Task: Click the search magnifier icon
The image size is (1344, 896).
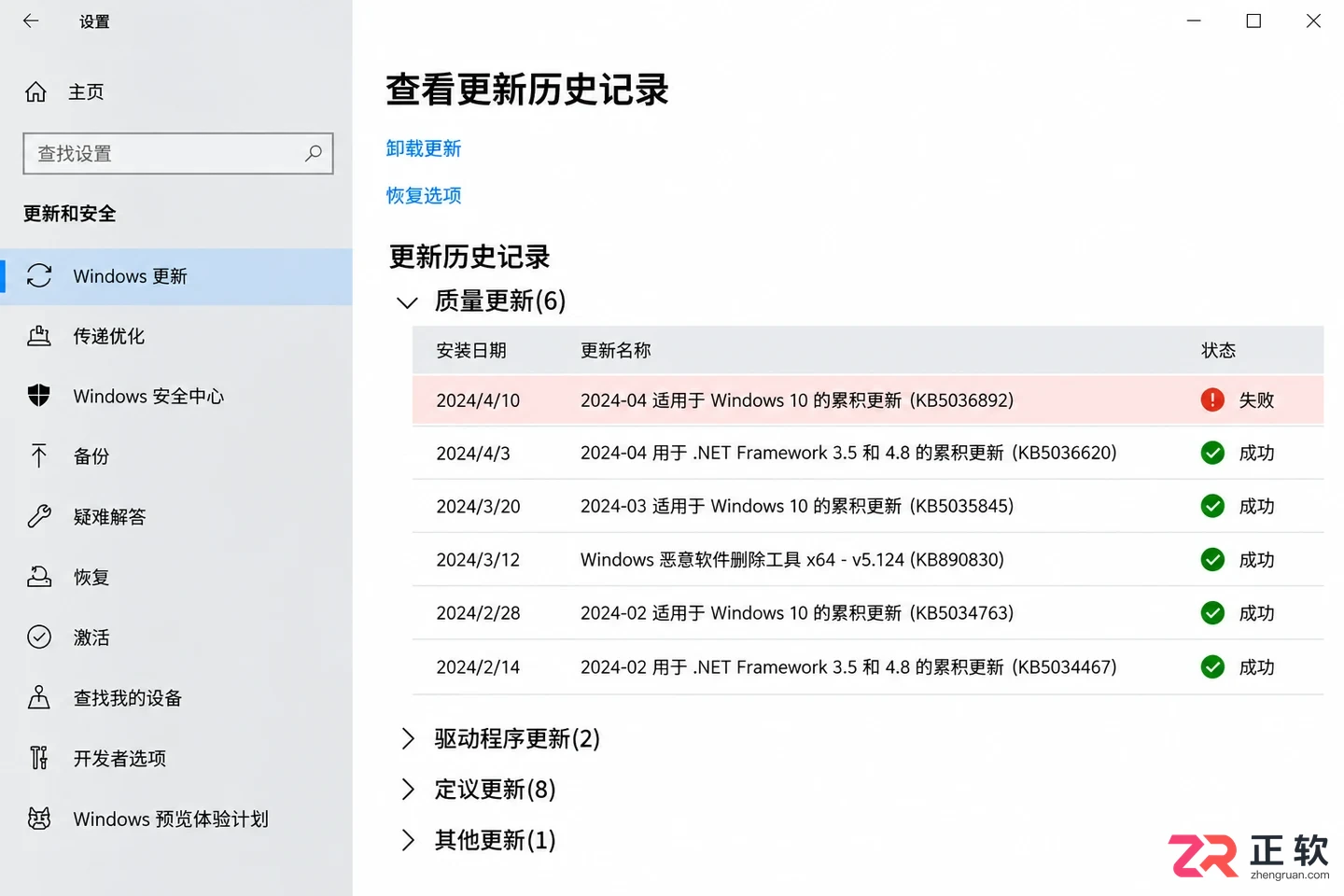Action: pyautogui.click(x=314, y=153)
